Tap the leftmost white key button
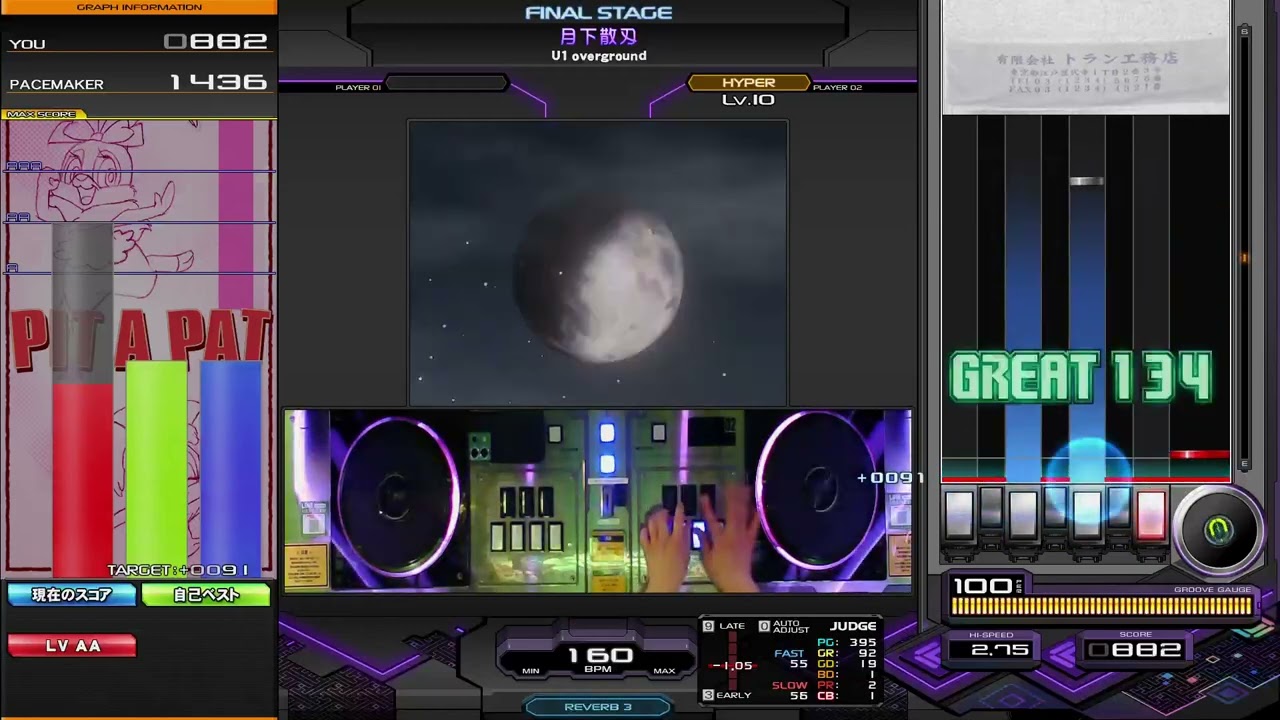1280x720 pixels. point(959,514)
